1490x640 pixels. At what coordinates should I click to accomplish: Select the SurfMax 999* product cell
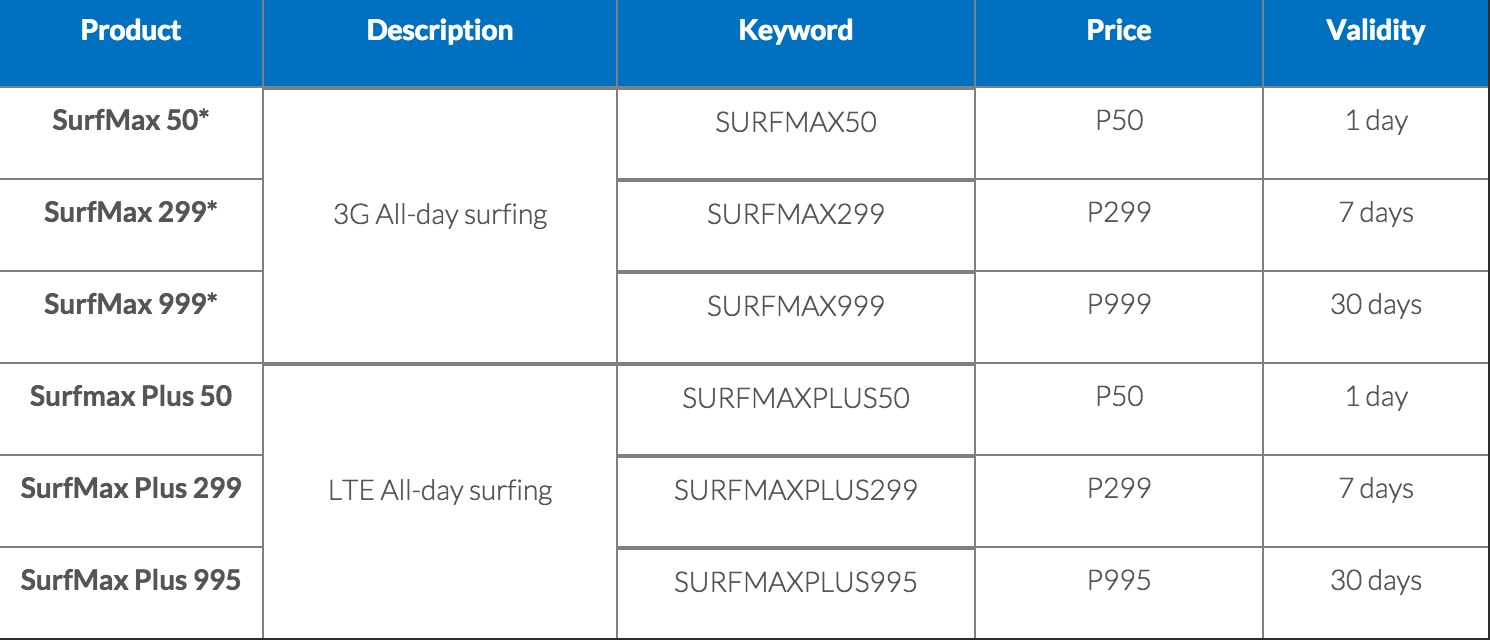point(131,305)
